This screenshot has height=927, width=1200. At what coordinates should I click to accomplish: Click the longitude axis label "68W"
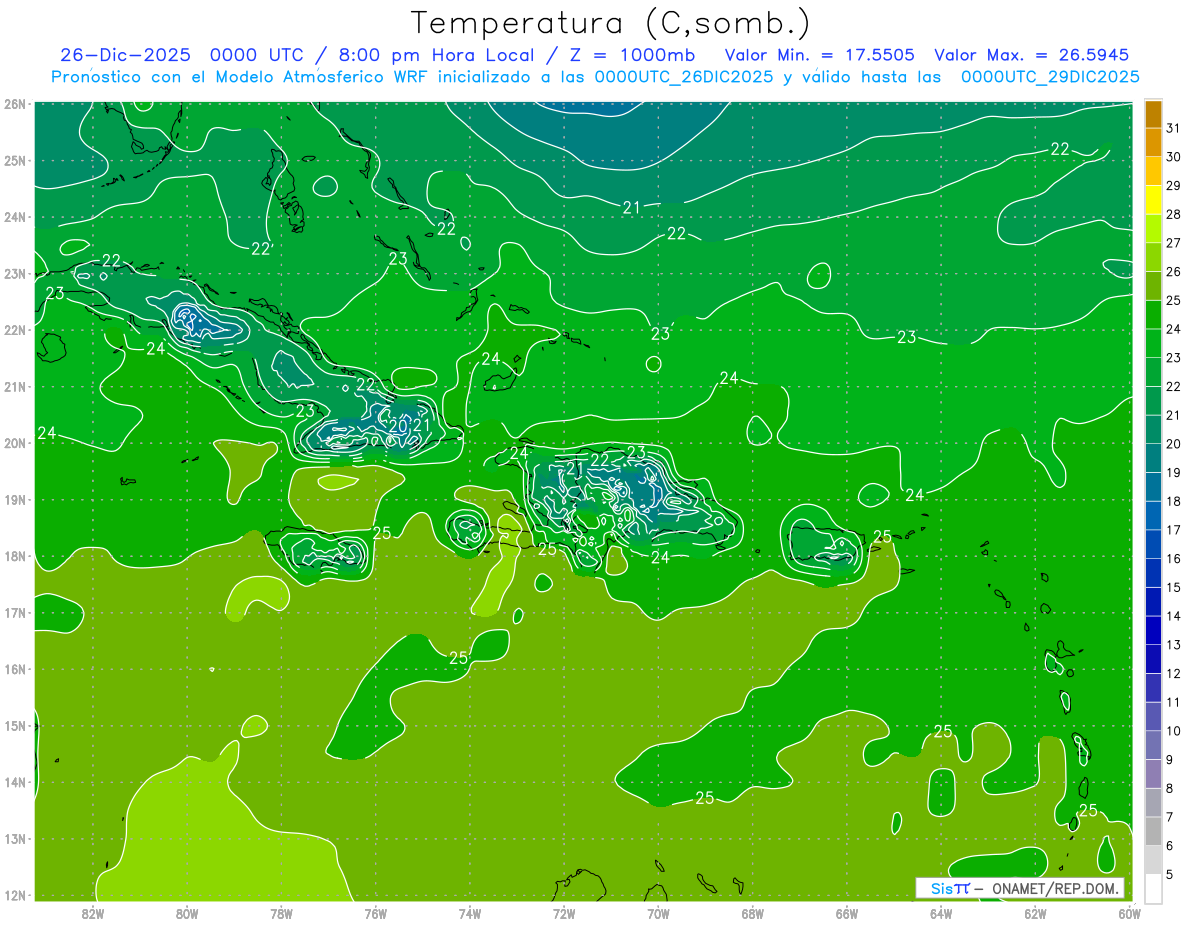pyautogui.click(x=752, y=913)
